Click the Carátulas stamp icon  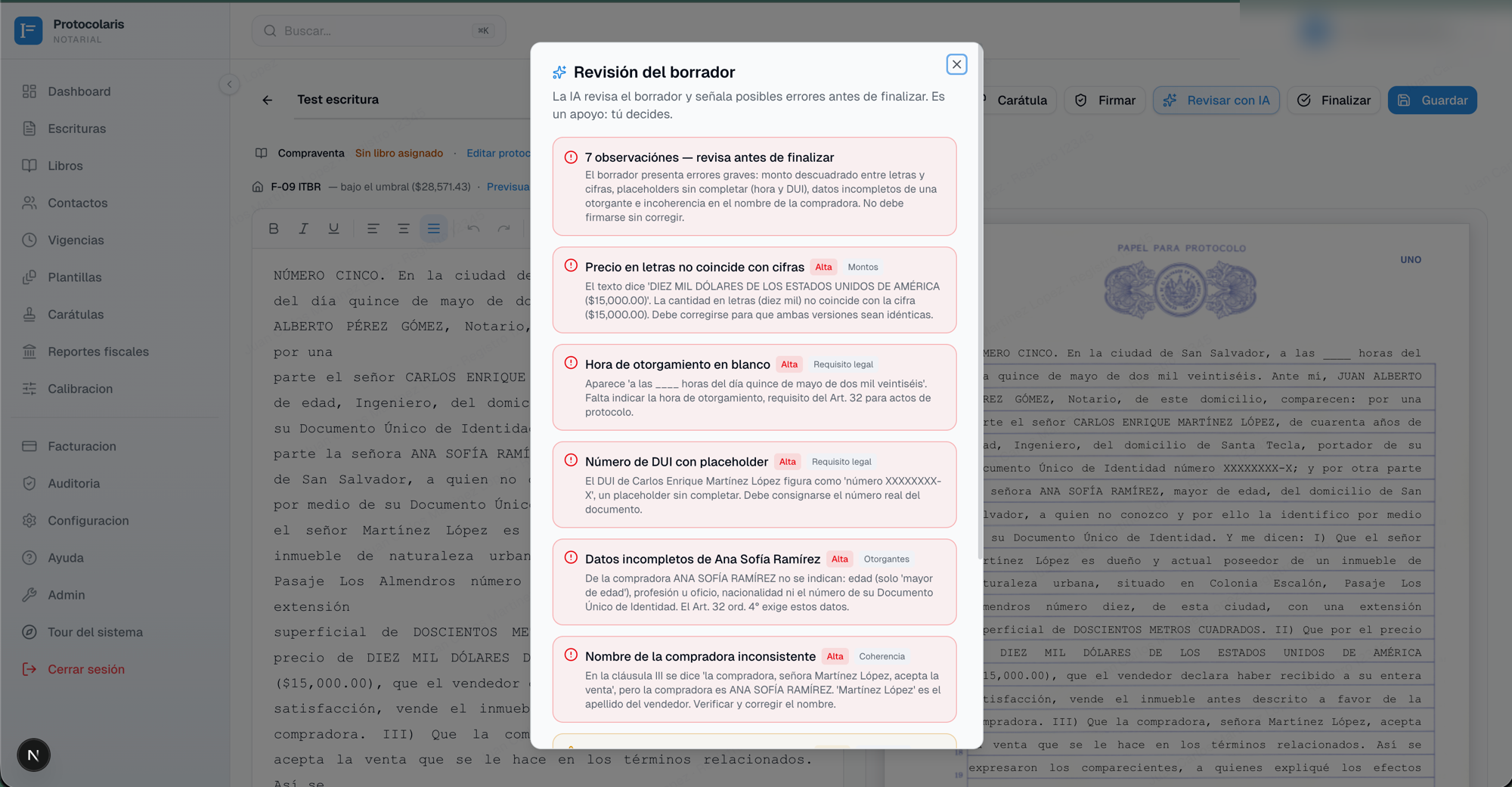pos(29,314)
